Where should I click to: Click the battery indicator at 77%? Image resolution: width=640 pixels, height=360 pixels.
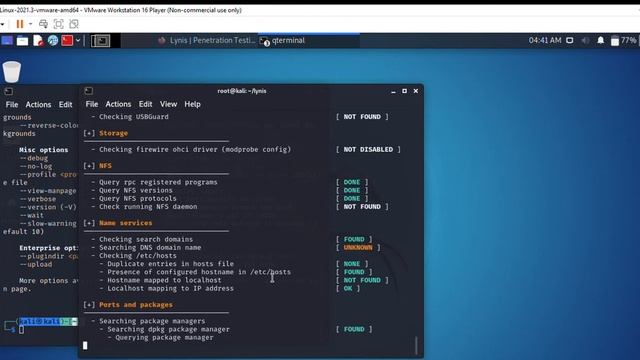pyautogui.click(x=624, y=40)
